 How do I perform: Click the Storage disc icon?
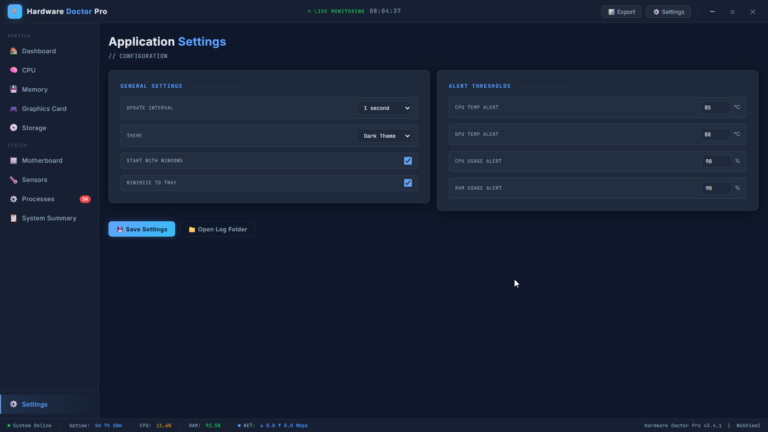13,128
